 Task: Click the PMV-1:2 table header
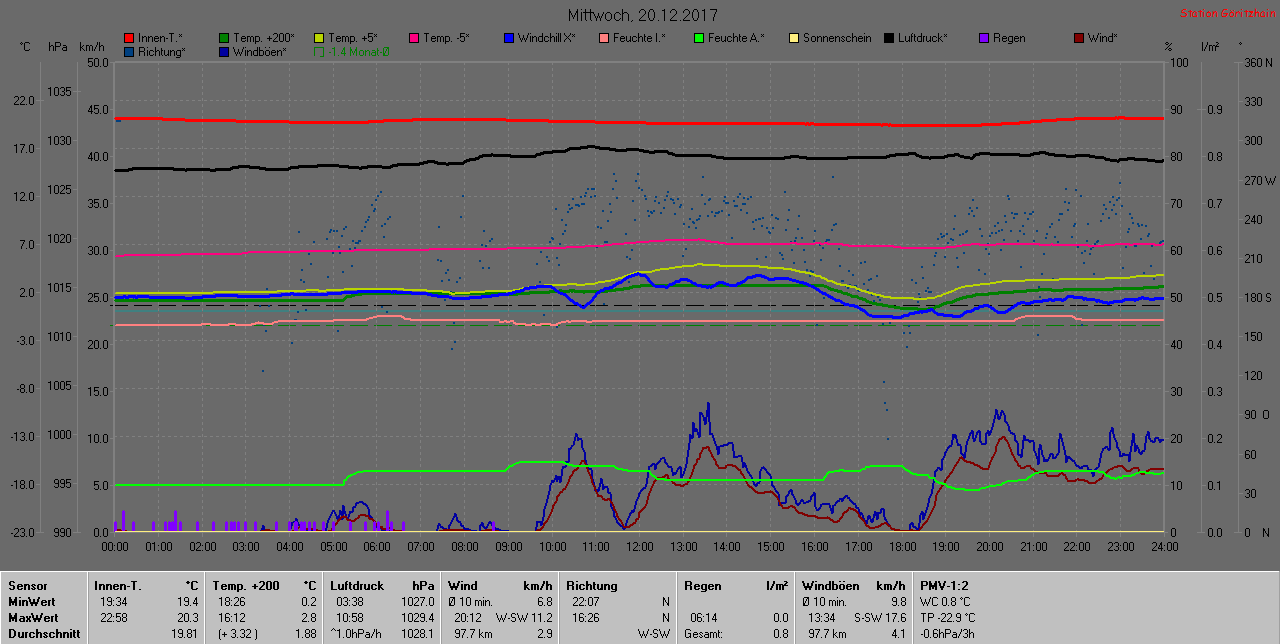[x=944, y=586]
